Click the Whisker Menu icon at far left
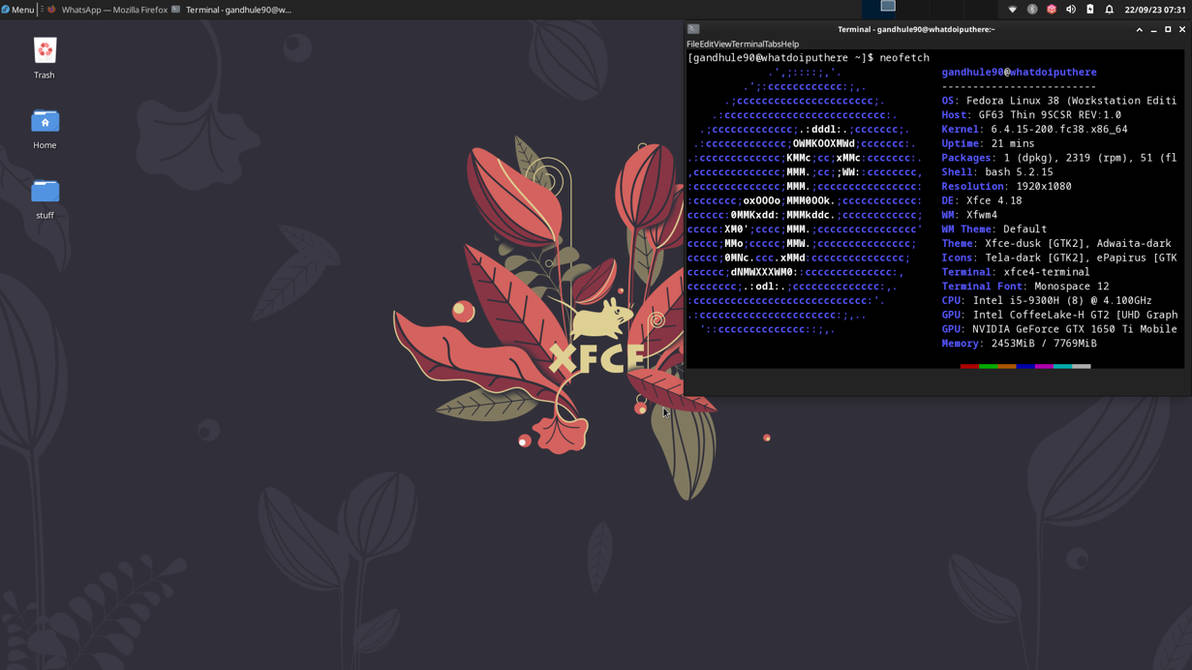Image resolution: width=1192 pixels, height=670 pixels. [x=8, y=9]
